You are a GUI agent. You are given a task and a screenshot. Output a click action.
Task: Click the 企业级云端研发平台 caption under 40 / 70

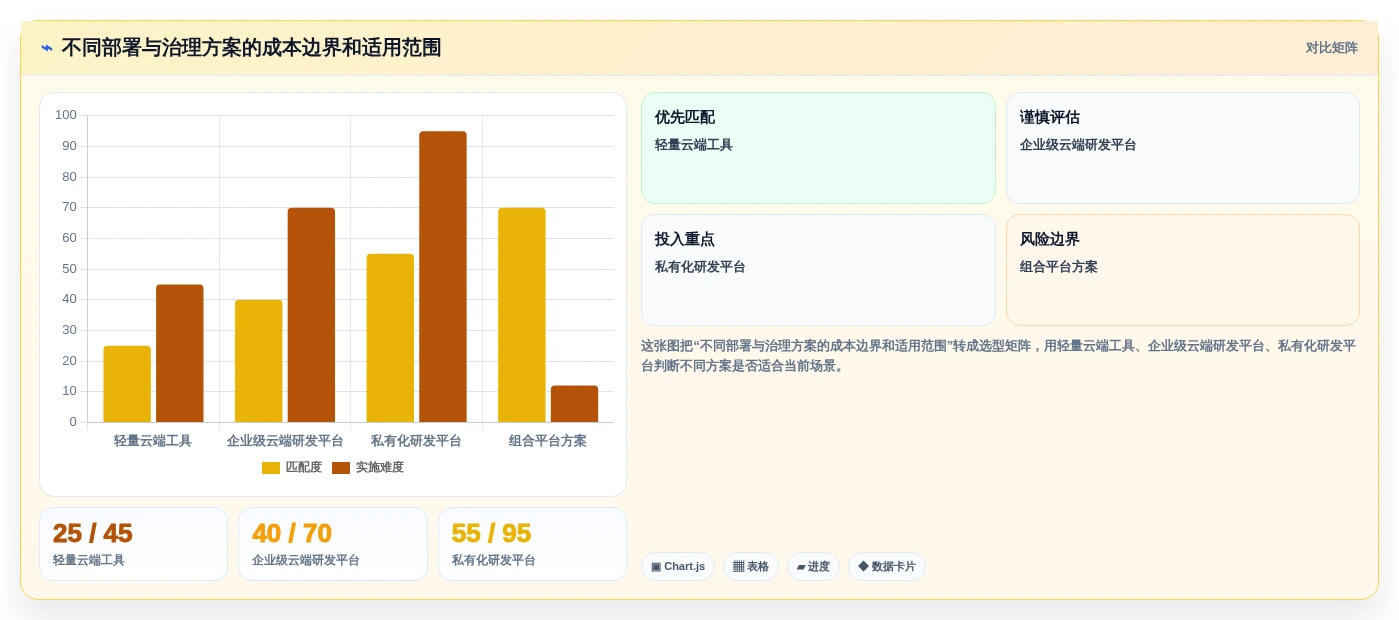[306, 561]
